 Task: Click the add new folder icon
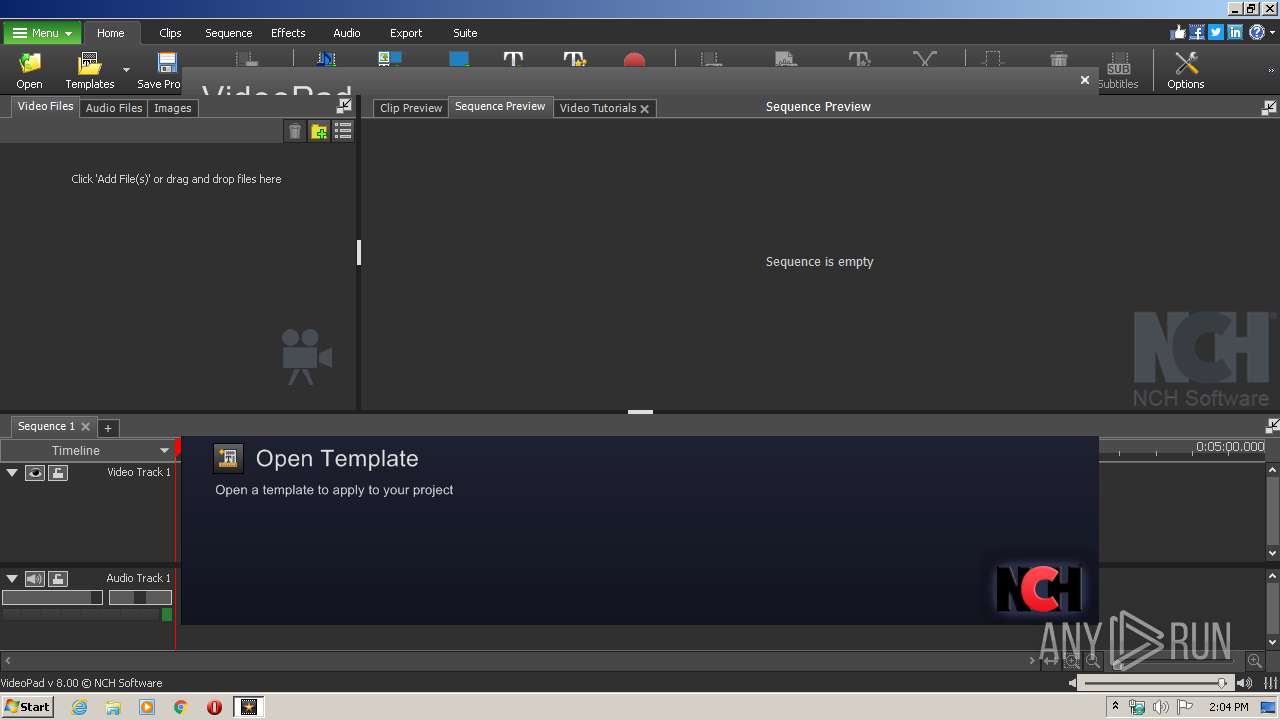319,131
